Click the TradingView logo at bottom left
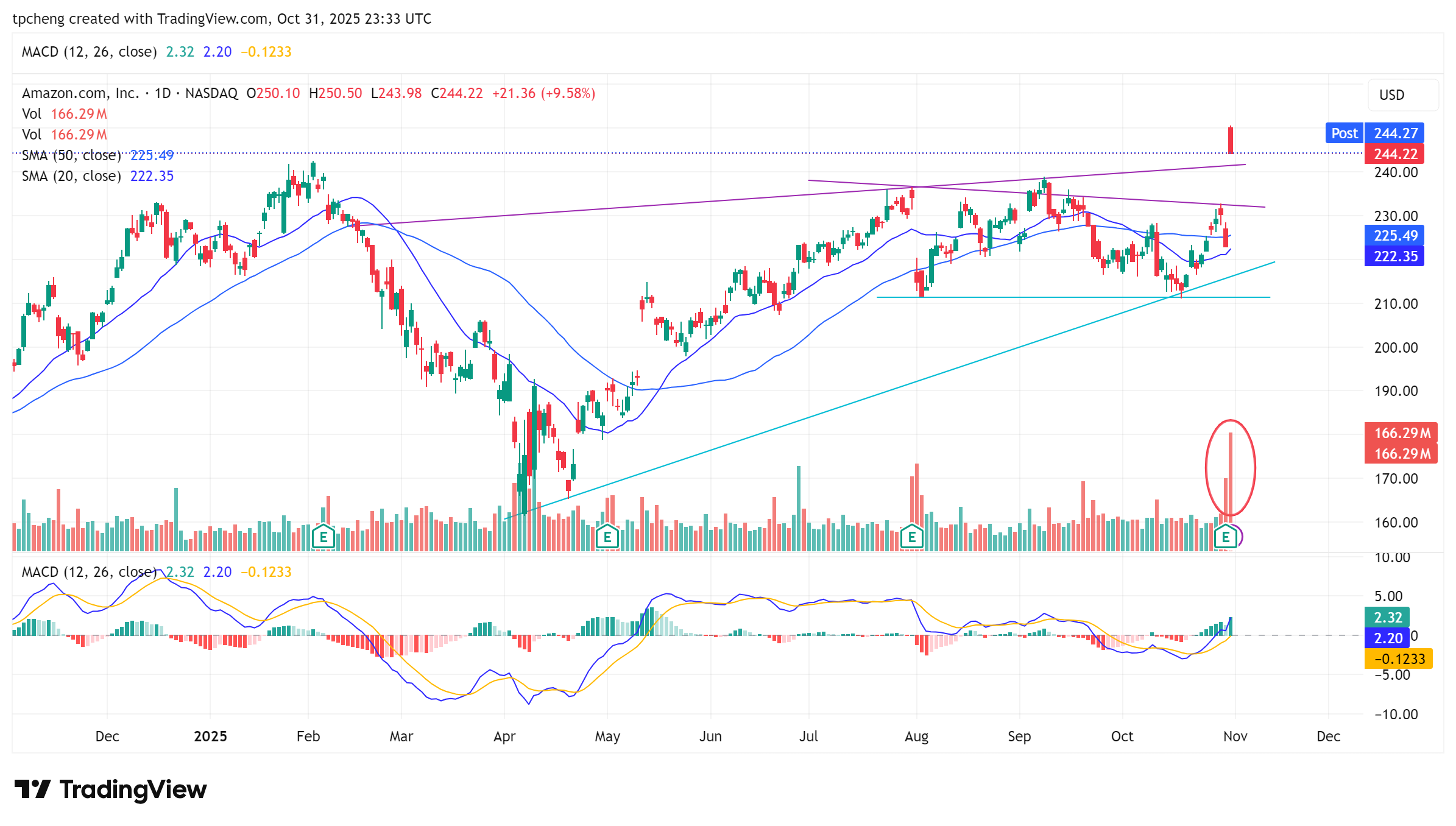 (110, 789)
